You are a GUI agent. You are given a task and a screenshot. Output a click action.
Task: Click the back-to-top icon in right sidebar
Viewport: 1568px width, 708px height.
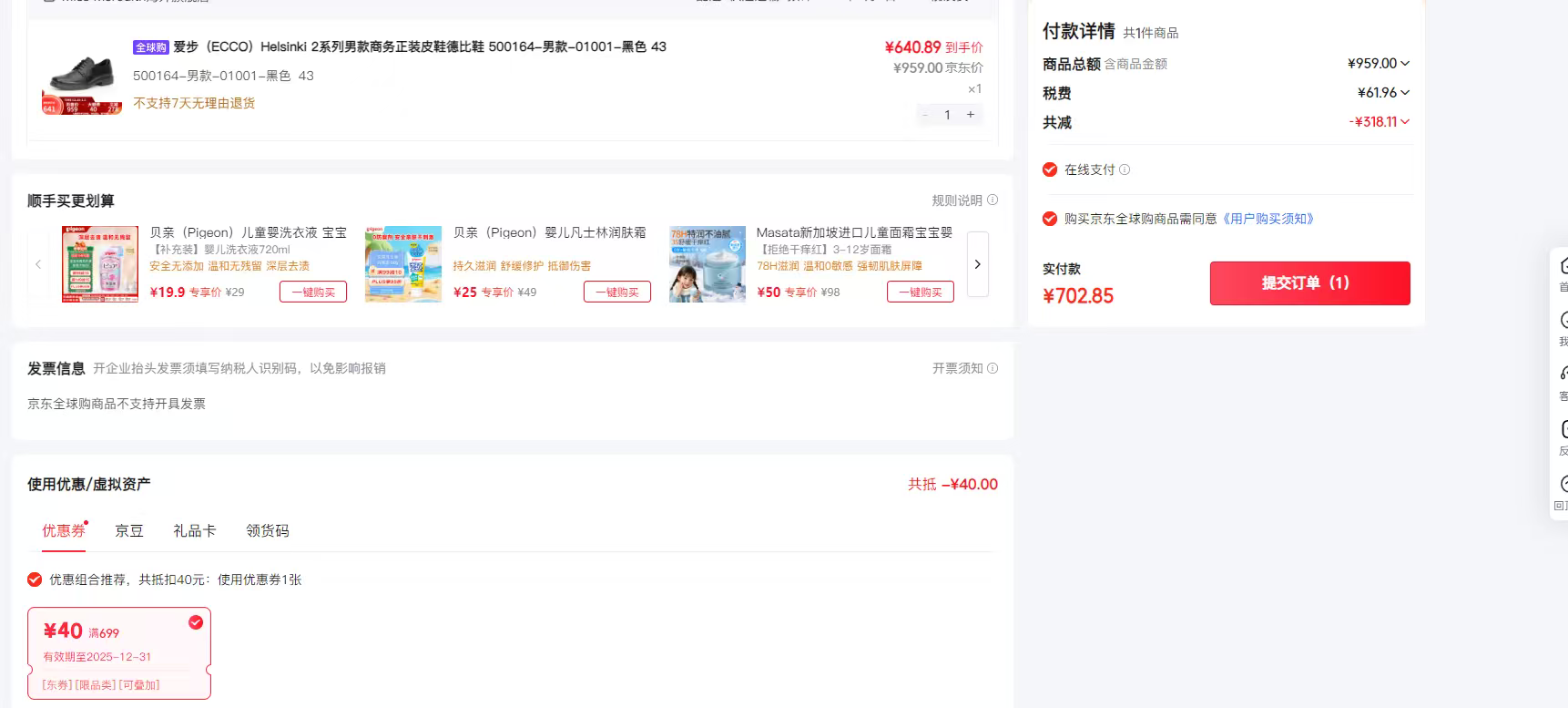1563,484
